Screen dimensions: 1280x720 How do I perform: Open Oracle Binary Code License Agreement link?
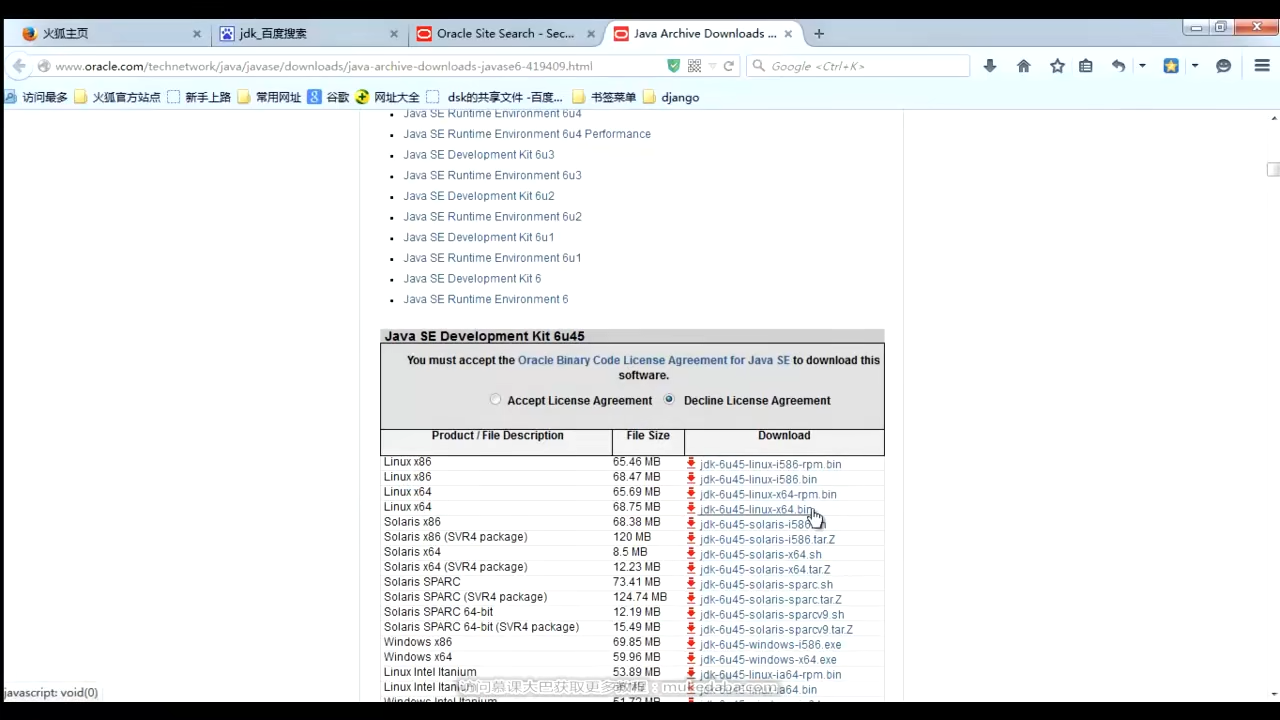coord(653,360)
